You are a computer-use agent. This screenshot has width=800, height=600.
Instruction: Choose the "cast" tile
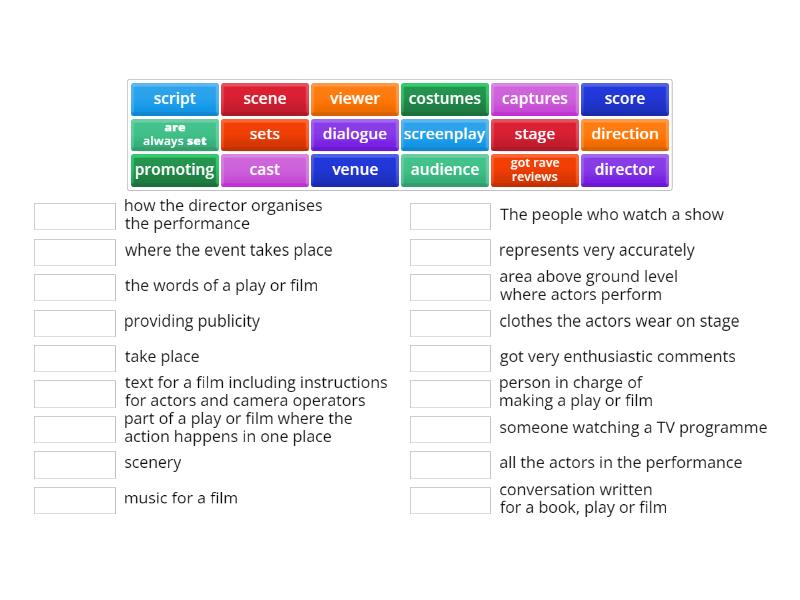[x=264, y=170]
